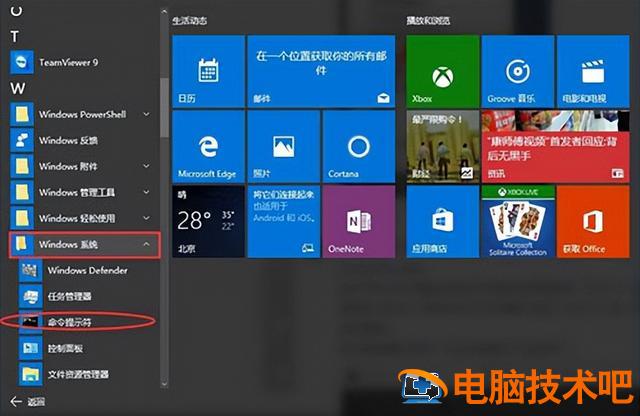Viewport: 640px width, 416px height.
Task: Select the Windows 反馈 label
Action: click(x=68, y=140)
